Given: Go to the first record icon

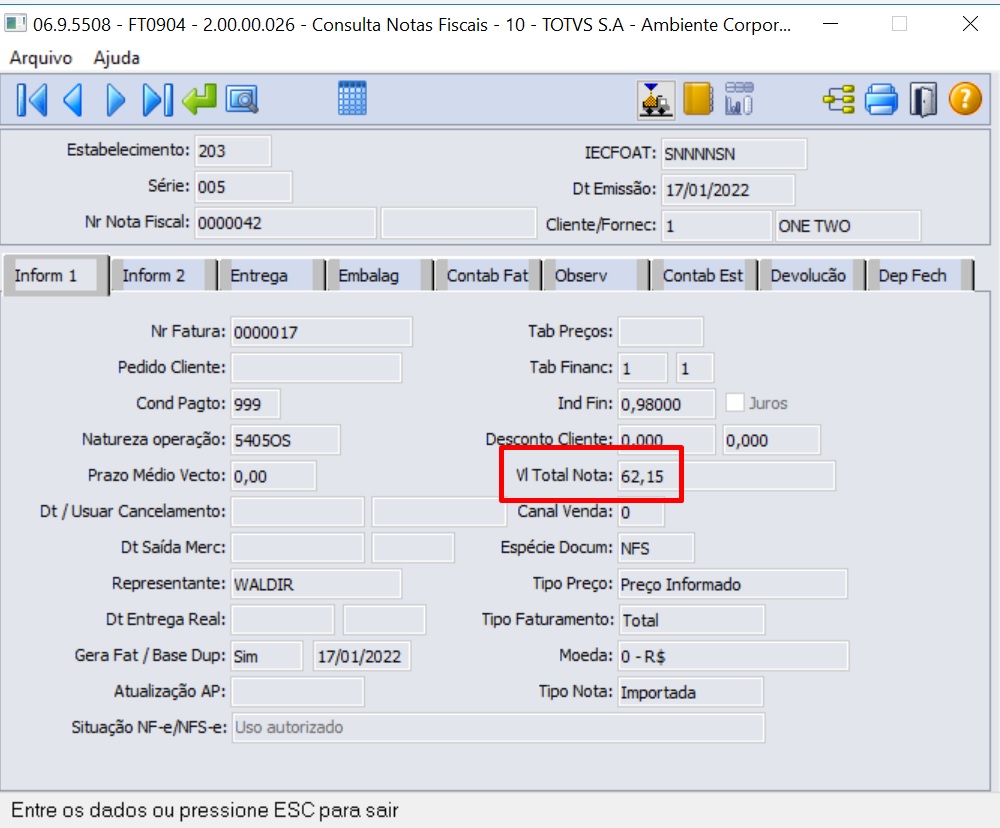Looking at the screenshot, I should click(x=32, y=100).
